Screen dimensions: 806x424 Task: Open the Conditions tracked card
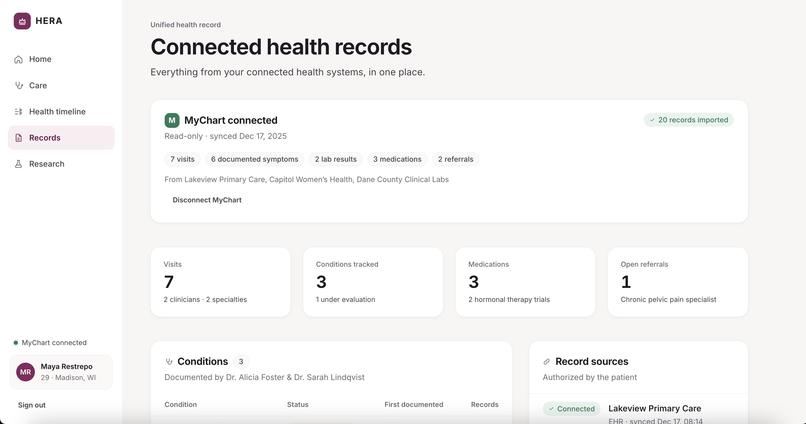373,282
